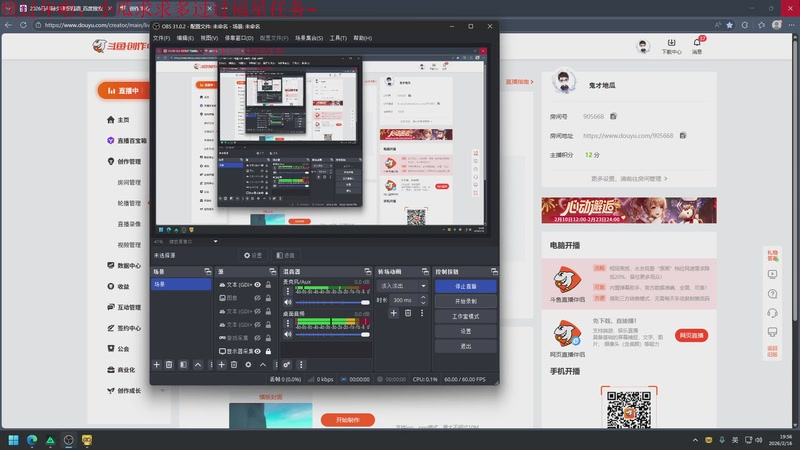This screenshot has height=450, width=800.
Task: Open scene filters icon in 场景 toolbar
Action: pos(183,365)
